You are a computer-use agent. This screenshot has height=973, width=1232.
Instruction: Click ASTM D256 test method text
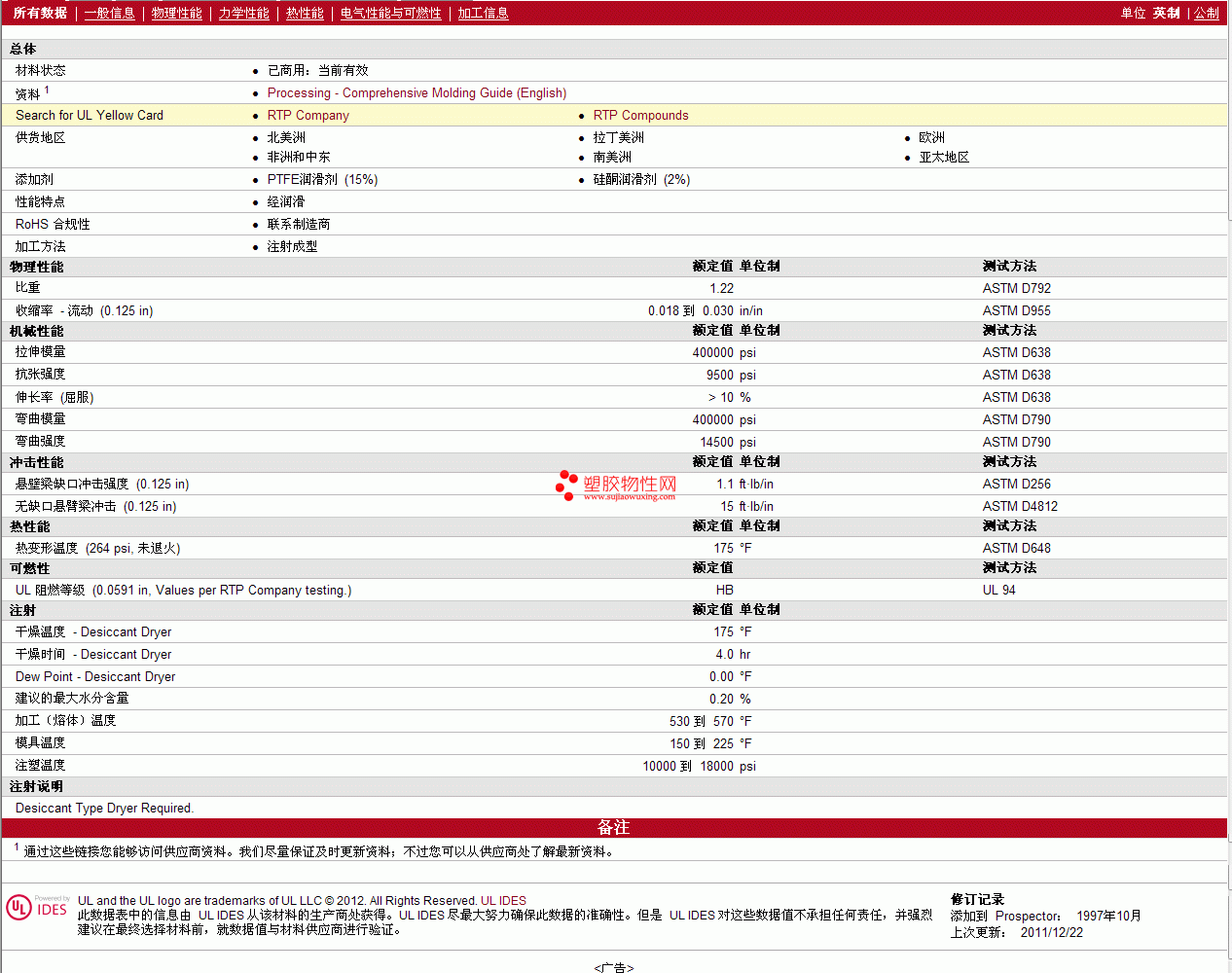coord(1016,484)
